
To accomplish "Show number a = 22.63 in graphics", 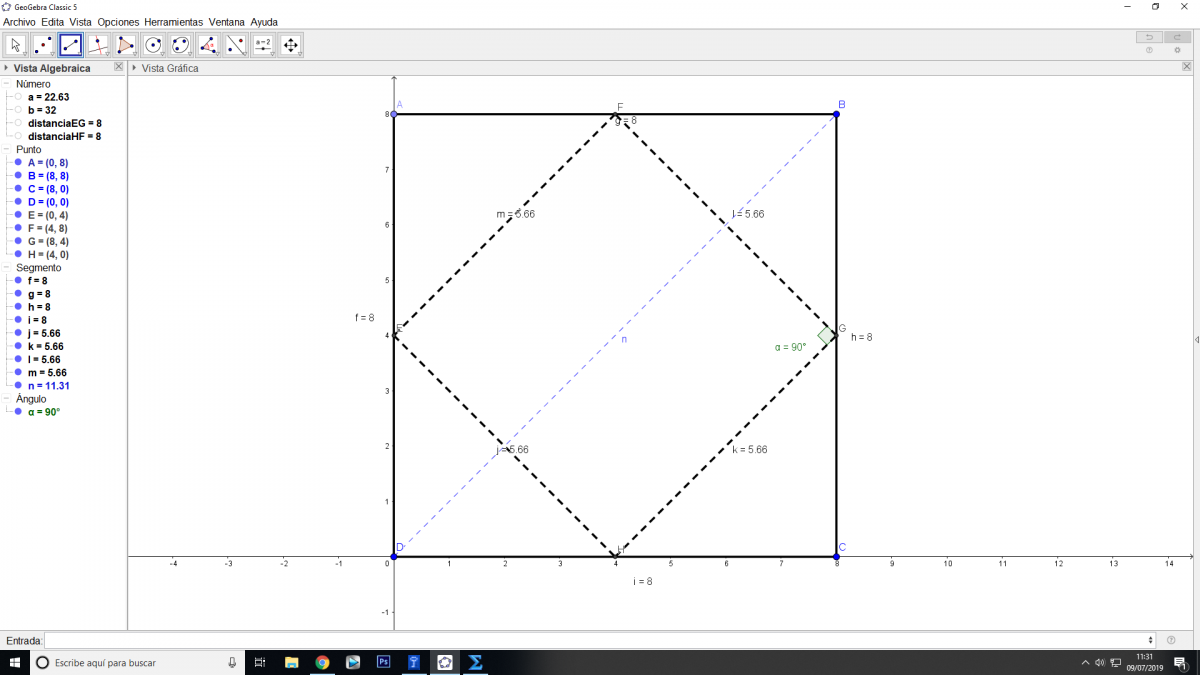I will 18,97.
